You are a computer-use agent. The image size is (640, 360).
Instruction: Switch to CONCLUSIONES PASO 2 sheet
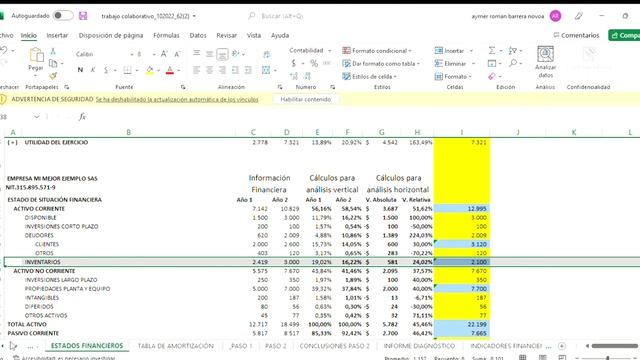(x=334, y=346)
